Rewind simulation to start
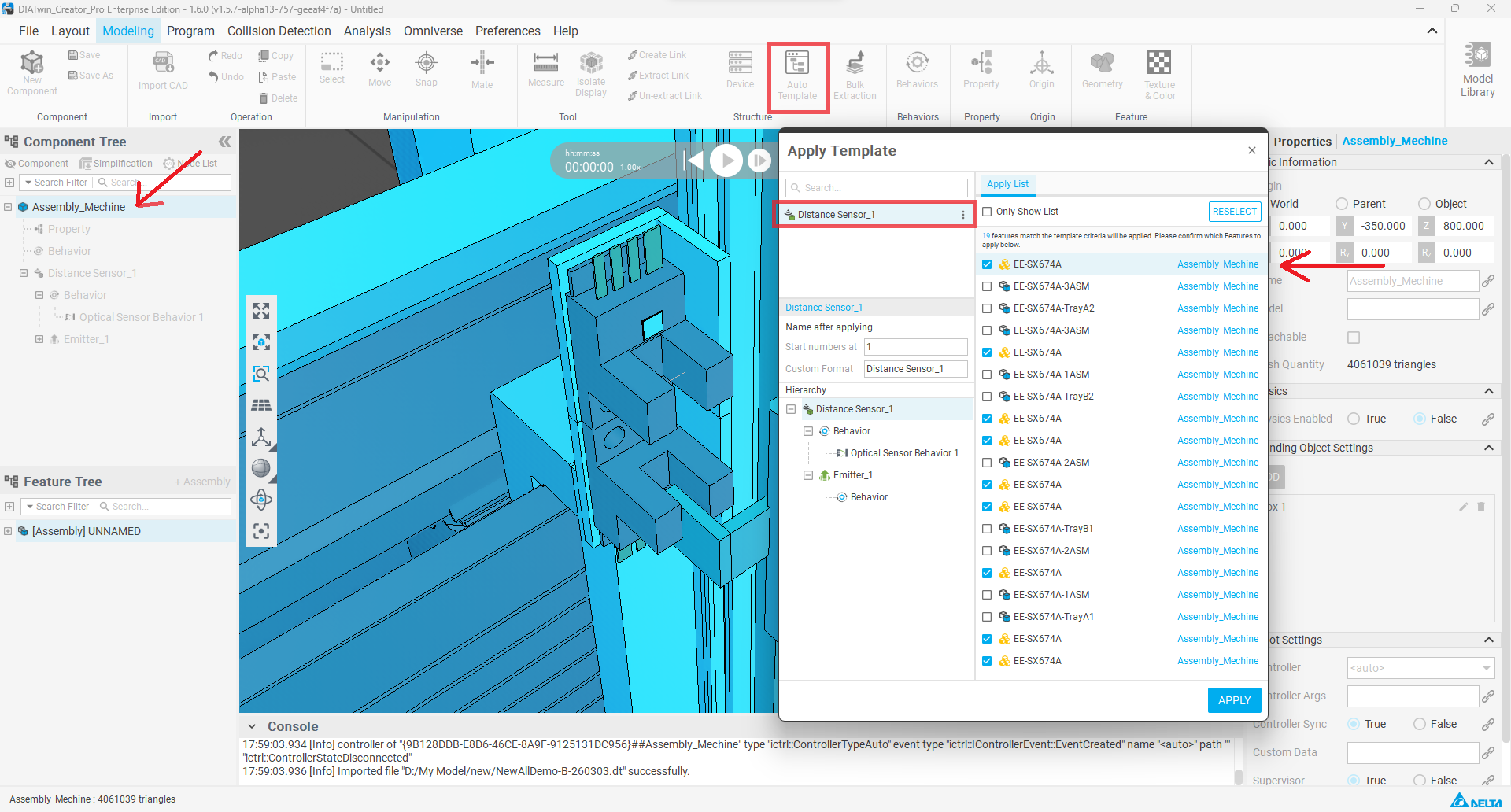This screenshot has width=1511, height=812. 694,161
